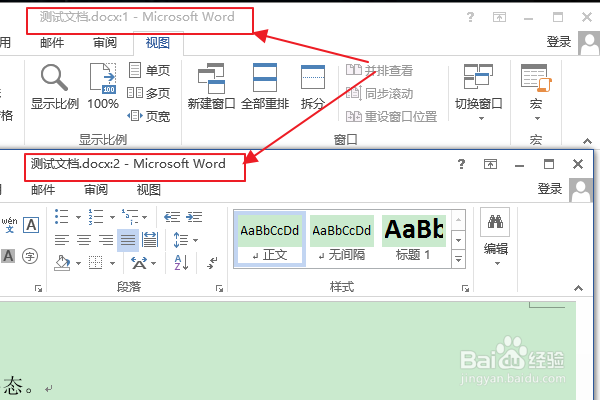Click 全部重排 Arrange All
The height and width of the screenshot is (400, 600).
[x=265, y=87]
